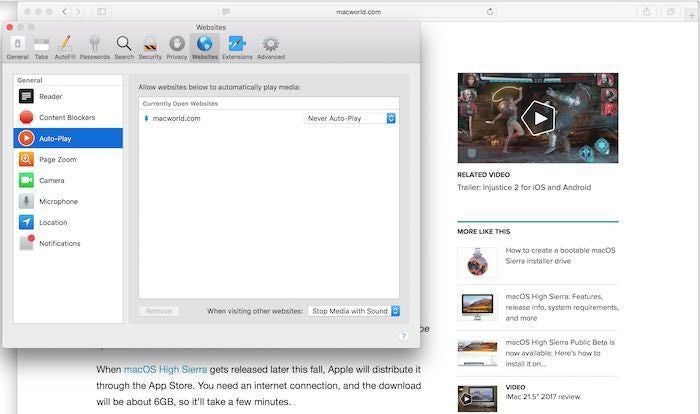This screenshot has width=700, height=414.
Task: Click the macOS High Sierra link in article text
Action: 165,370
